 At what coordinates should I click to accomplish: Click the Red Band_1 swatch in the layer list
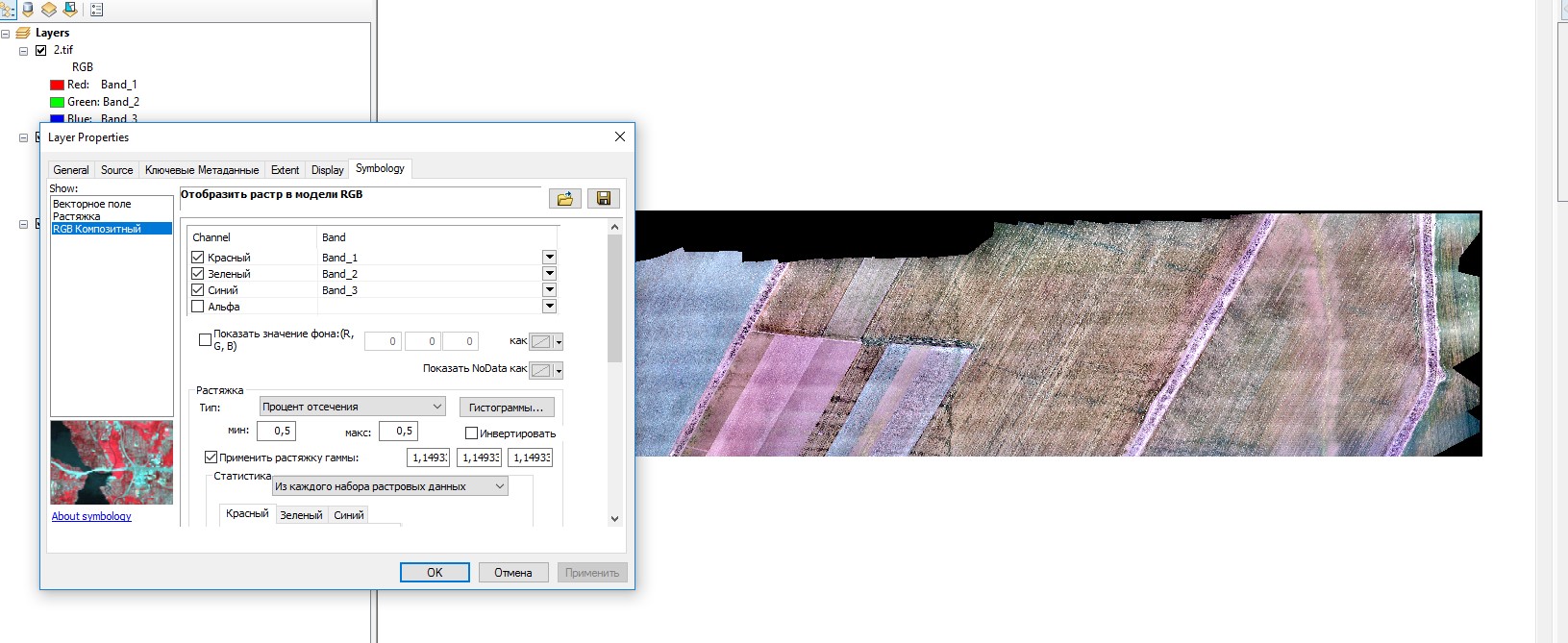click(57, 85)
